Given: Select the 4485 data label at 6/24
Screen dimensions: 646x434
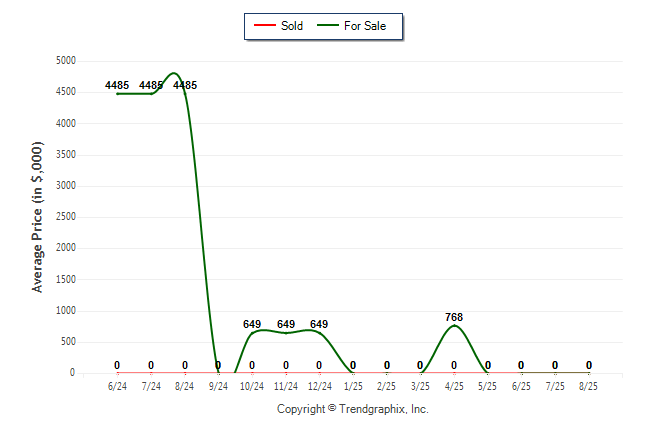Looking at the screenshot, I should (117, 85).
